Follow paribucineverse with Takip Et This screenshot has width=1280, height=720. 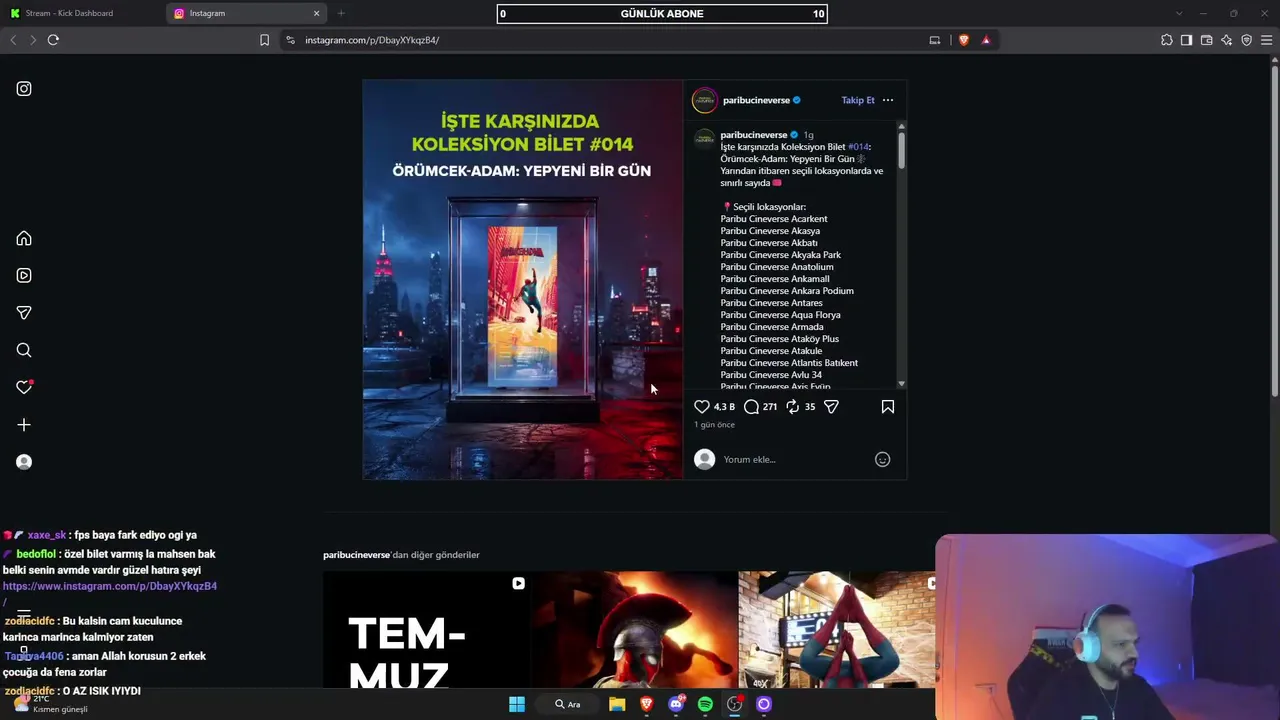pos(858,100)
